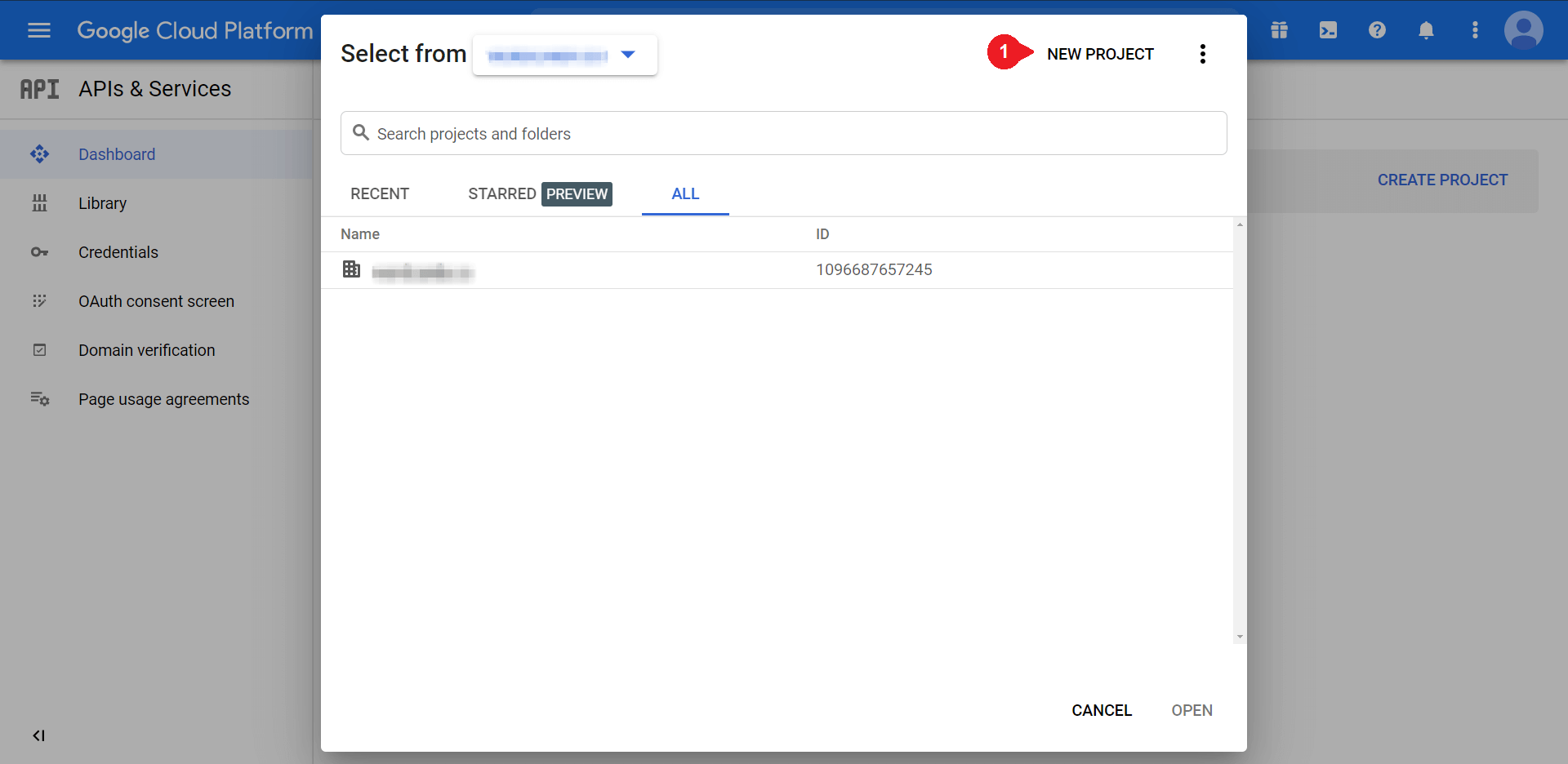
Task: Open the notifications bell
Action: pos(1426,30)
